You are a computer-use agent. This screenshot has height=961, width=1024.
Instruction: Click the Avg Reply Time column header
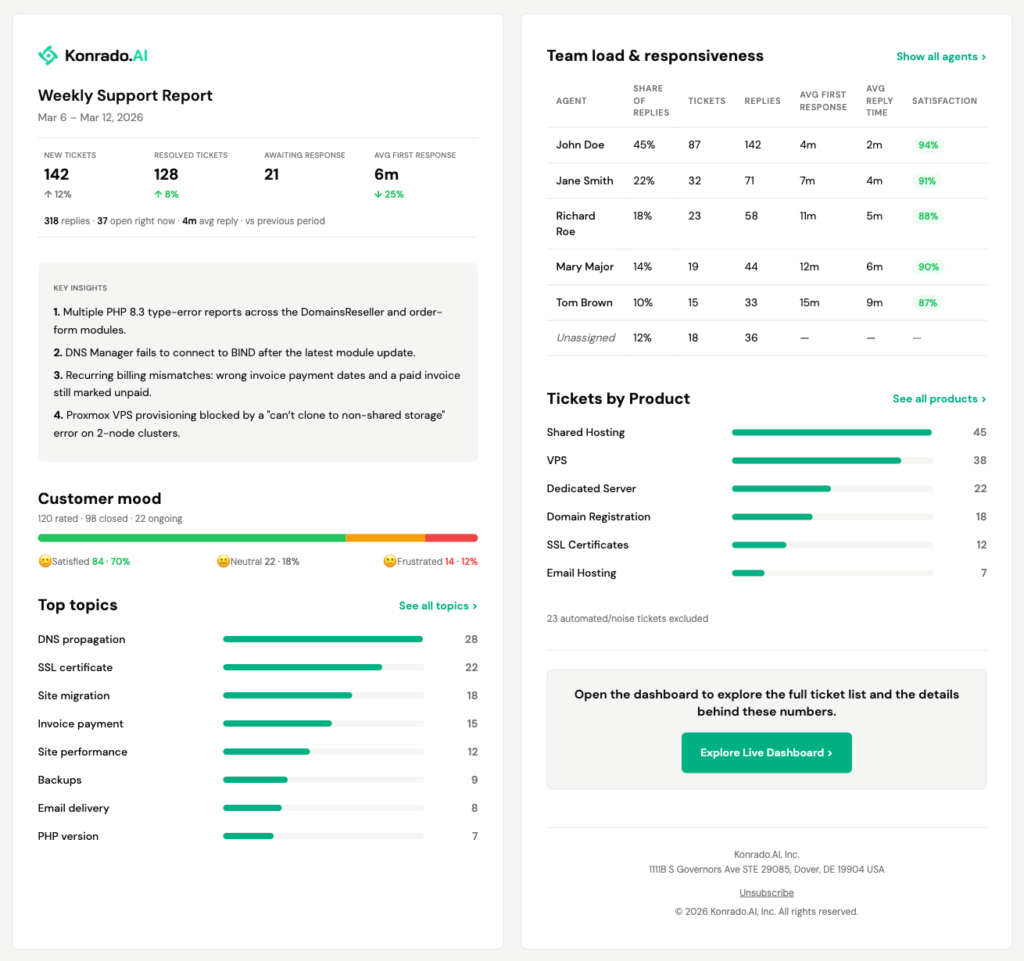tap(879, 101)
